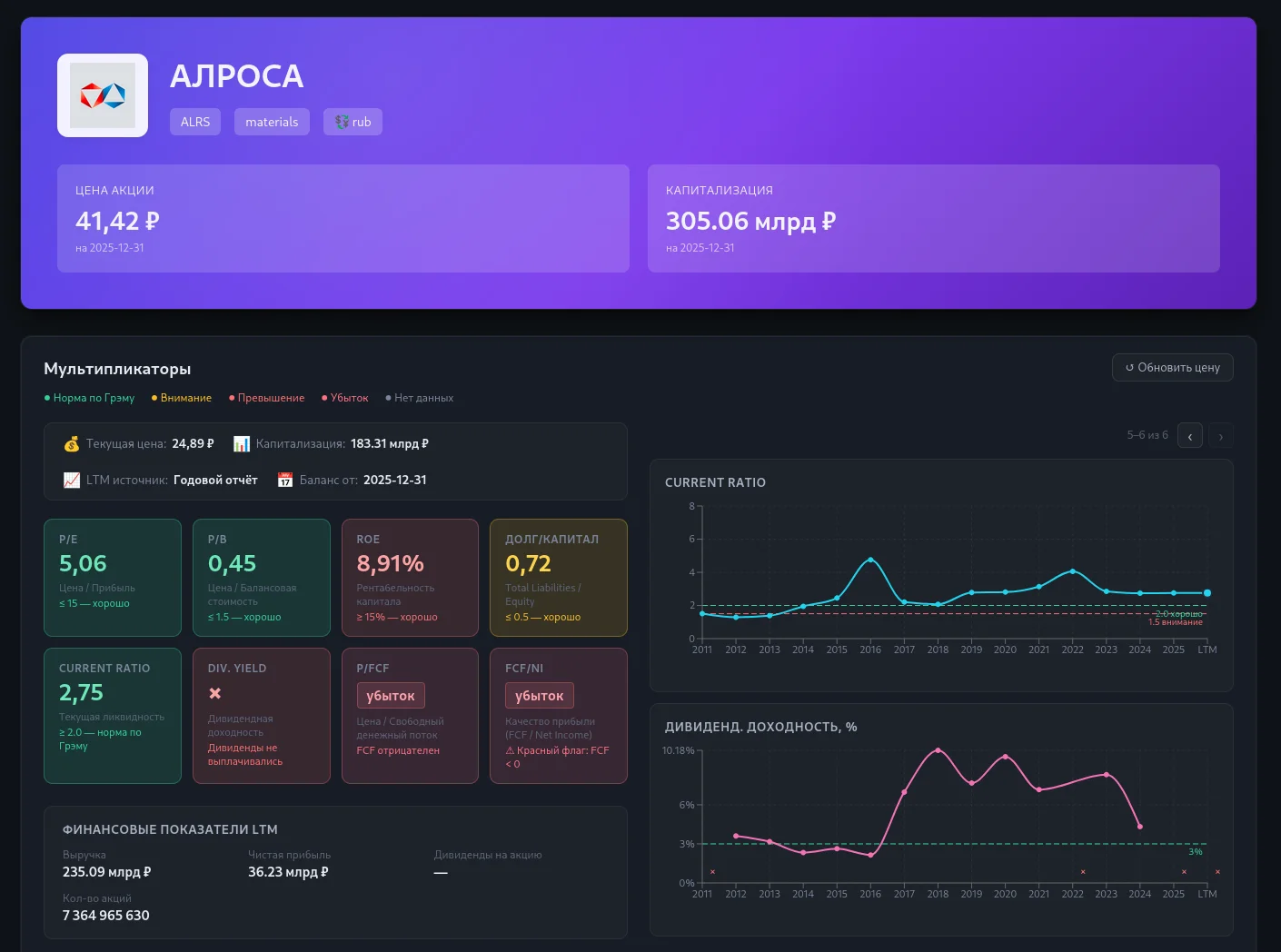
Task: Click the net income value 36.23 млрд ₽
Action: coord(288,872)
